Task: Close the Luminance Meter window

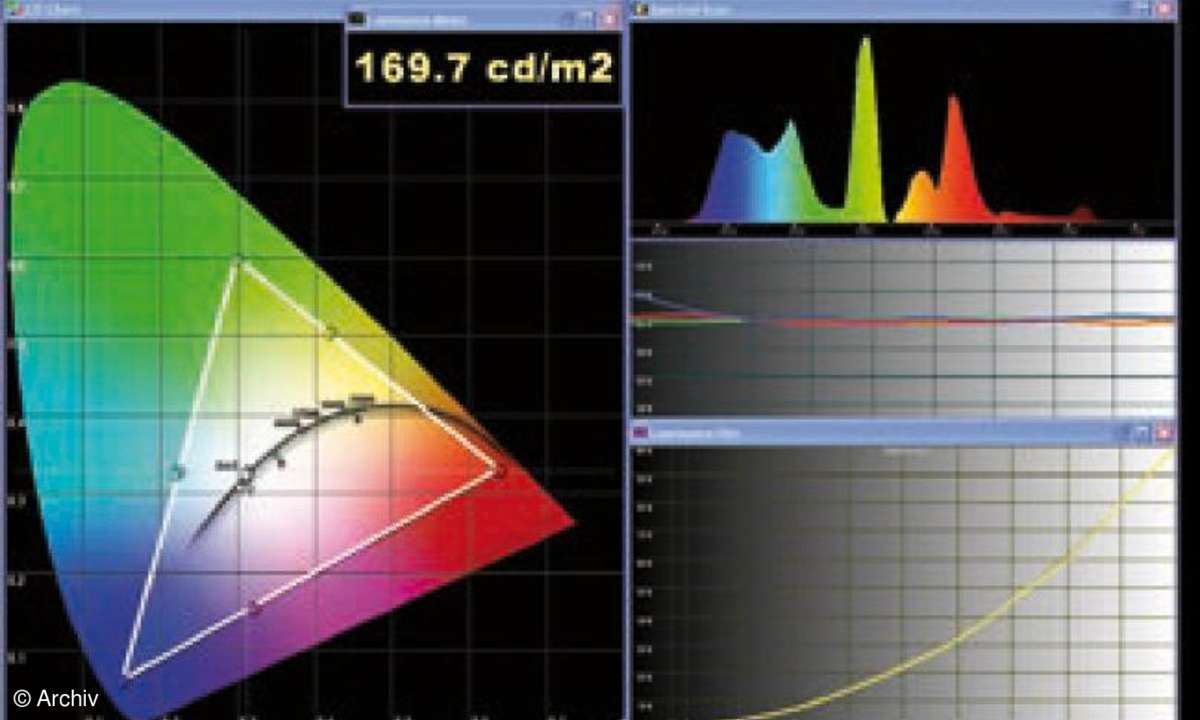Action: [609, 19]
